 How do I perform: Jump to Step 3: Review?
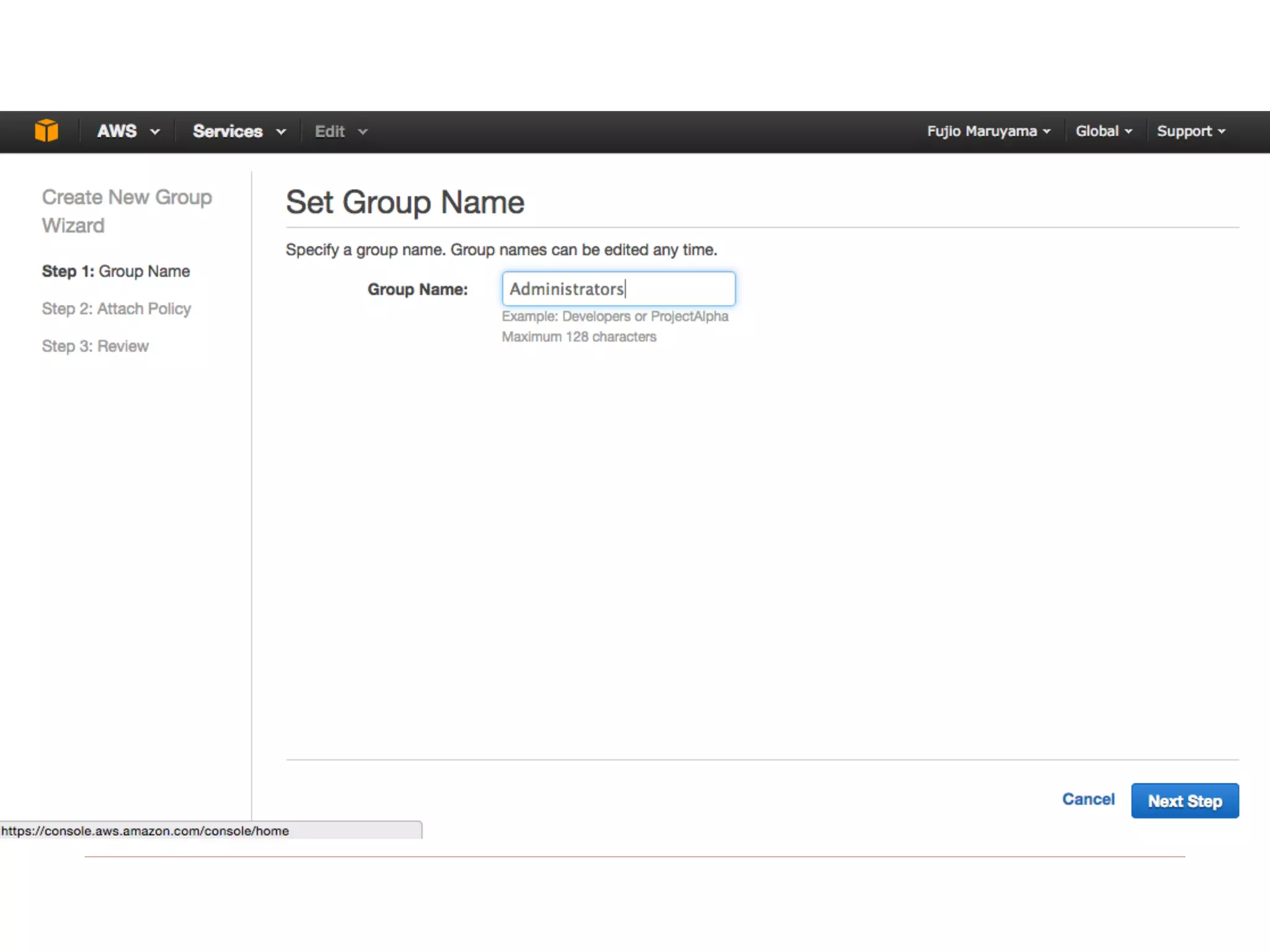point(95,346)
